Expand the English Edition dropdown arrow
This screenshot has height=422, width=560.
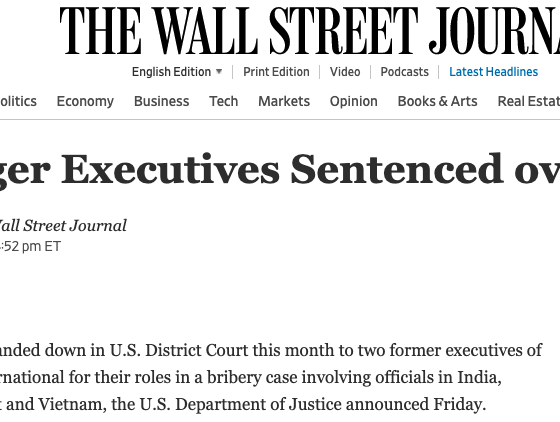point(219,71)
